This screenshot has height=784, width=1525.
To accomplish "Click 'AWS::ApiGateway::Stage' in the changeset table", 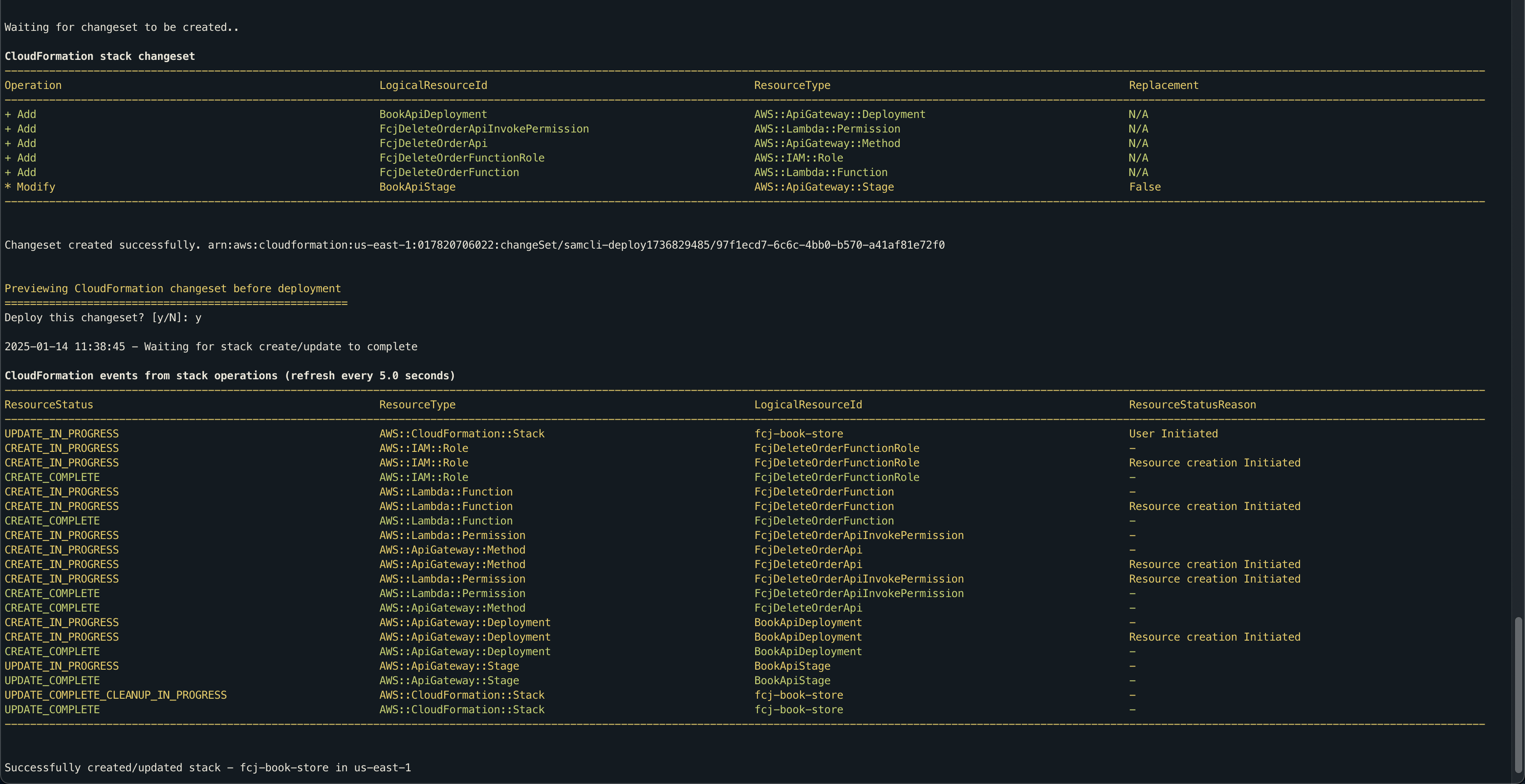I will (824, 187).
